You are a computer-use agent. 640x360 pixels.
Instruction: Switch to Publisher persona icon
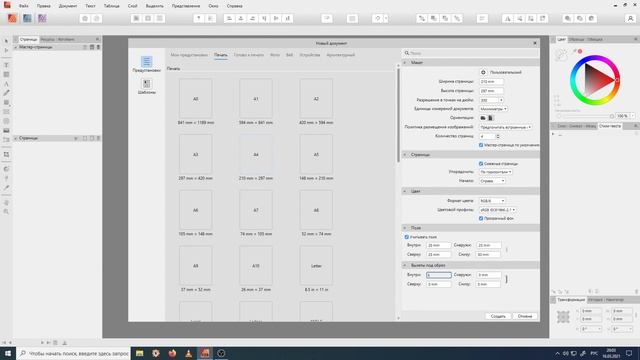(x=12, y=18)
